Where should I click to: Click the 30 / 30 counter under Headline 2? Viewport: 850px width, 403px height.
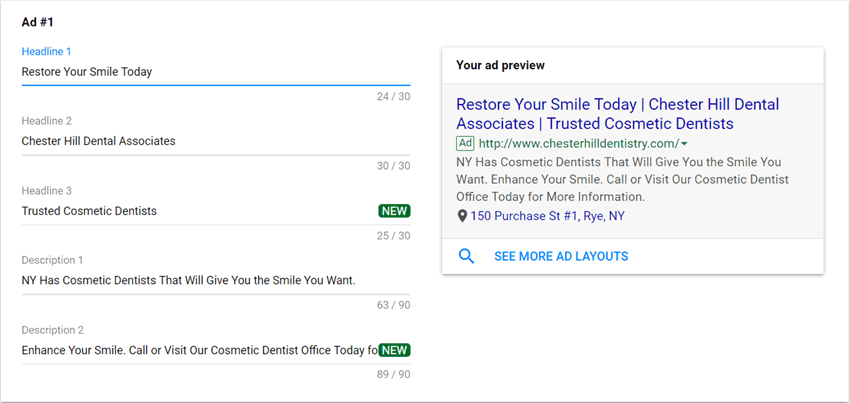pos(394,166)
